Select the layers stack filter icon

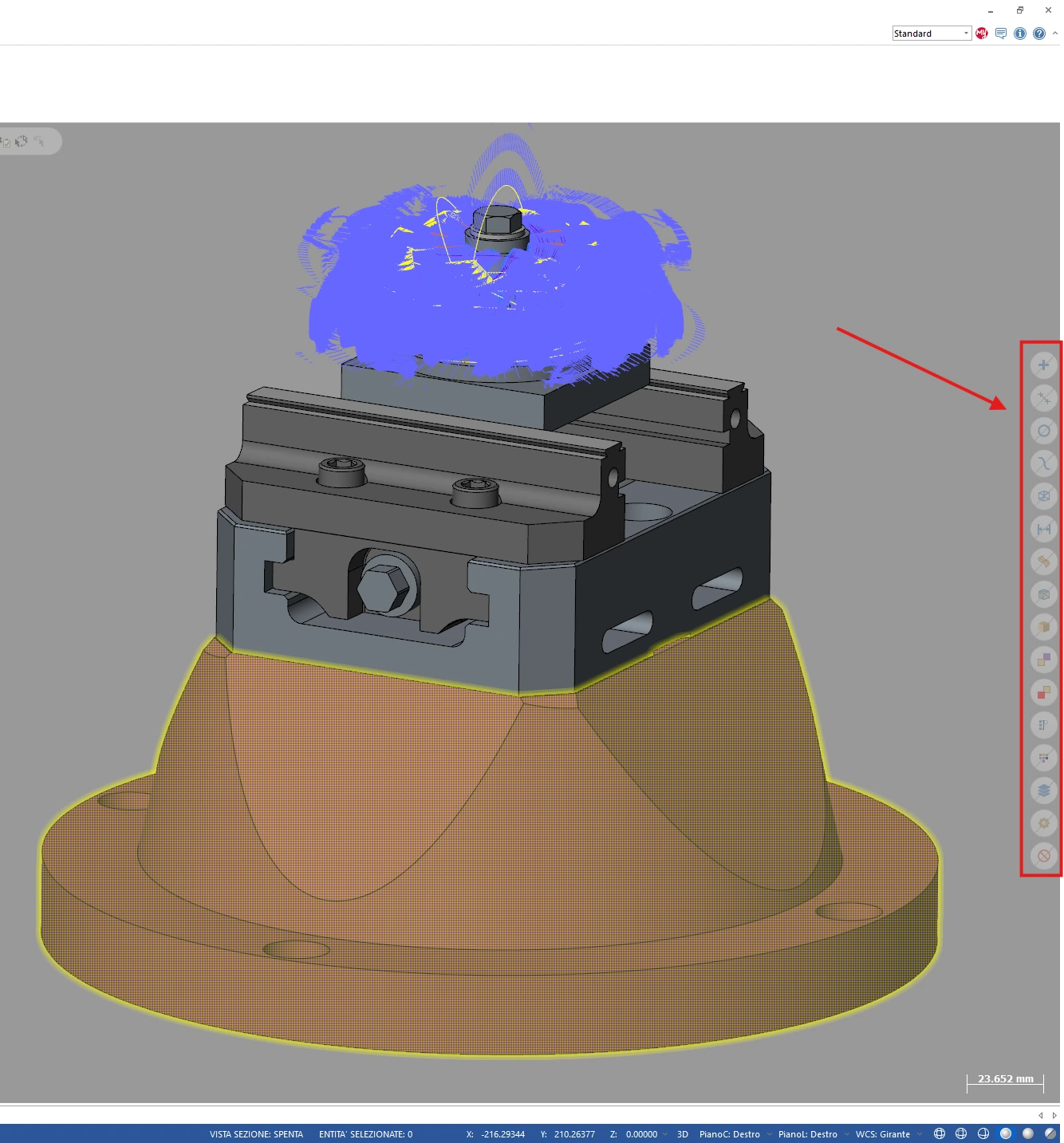(x=1043, y=790)
